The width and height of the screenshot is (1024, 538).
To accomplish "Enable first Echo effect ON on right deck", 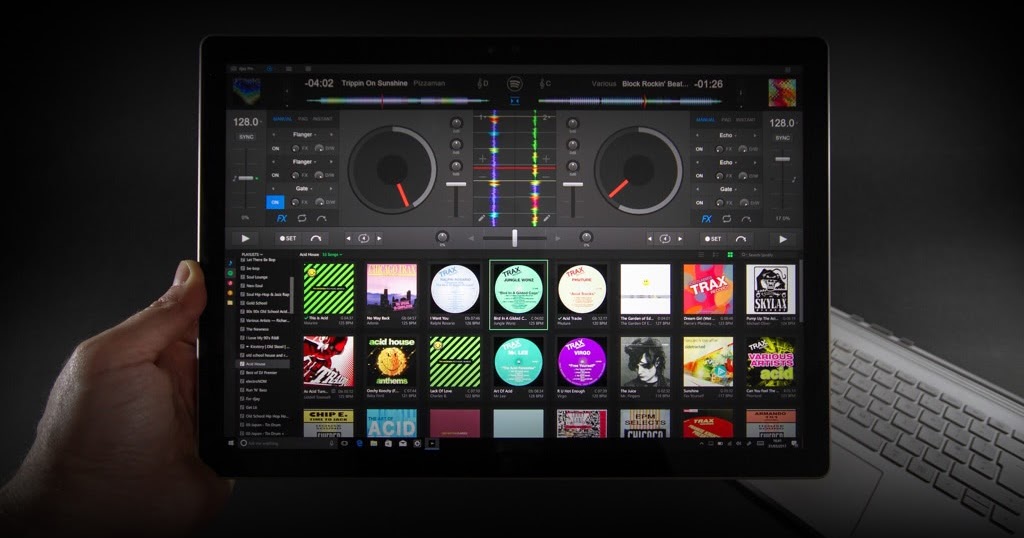I will (x=699, y=149).
